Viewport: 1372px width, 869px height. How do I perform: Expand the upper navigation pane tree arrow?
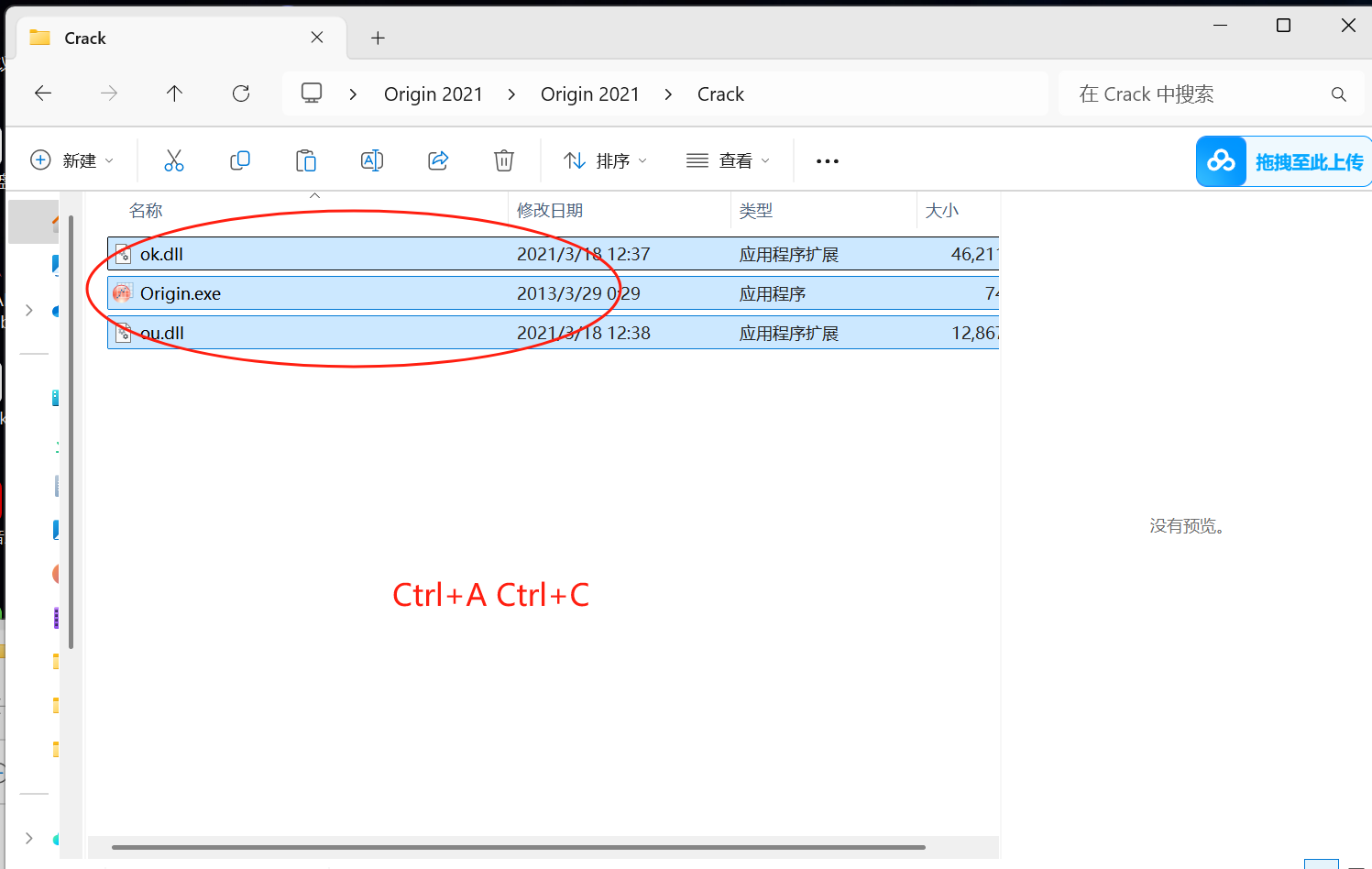click(29, 311)
